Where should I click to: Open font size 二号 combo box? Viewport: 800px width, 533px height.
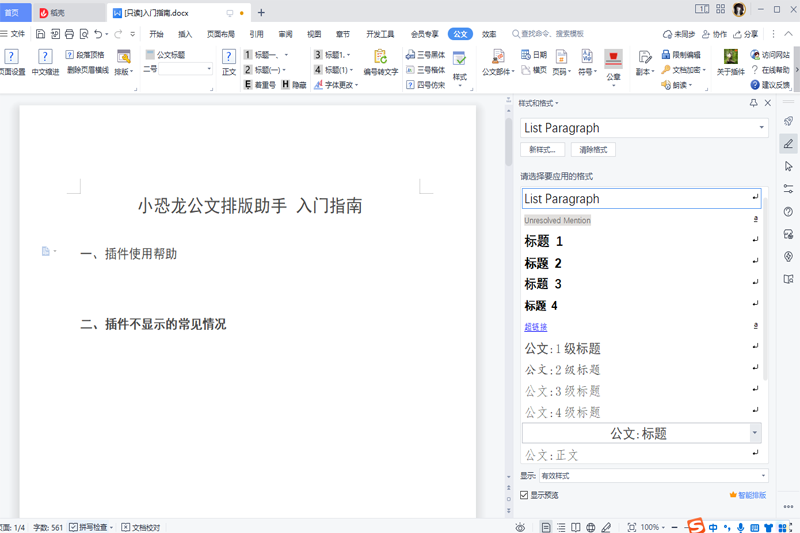(186, 69)
